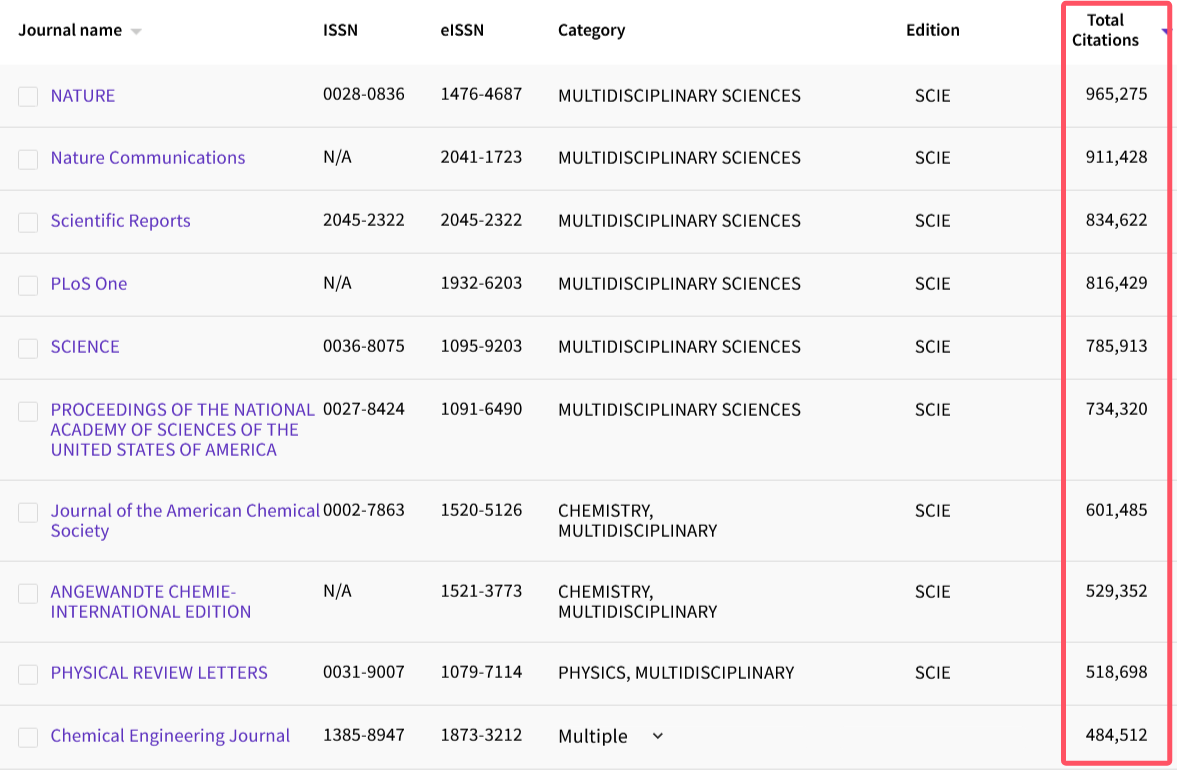Select the Nature Communications checkbox
The width and height of the screenshot is (1177, 770).
point(28,159)
